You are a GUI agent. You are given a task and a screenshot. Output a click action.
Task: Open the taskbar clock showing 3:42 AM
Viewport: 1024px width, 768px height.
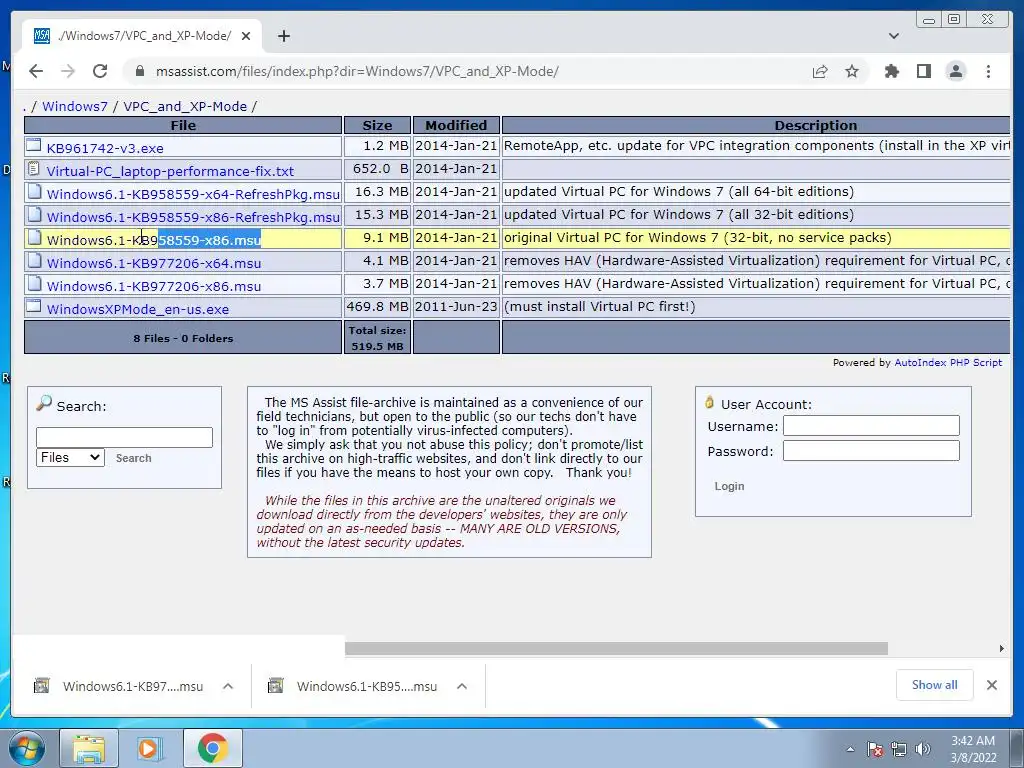tap(973, 749)
